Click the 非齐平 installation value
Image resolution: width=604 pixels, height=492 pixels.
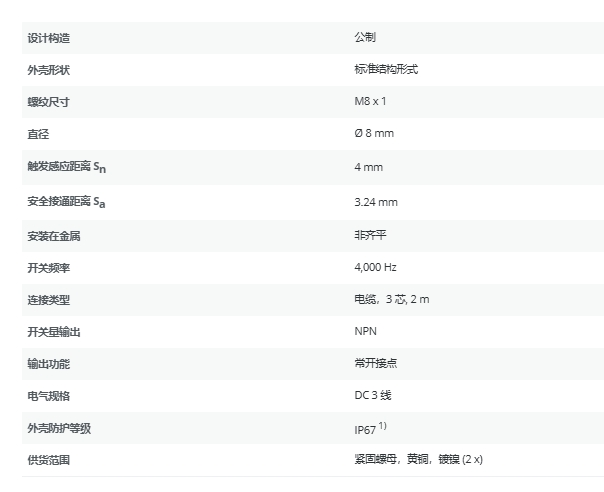click(x=368, y=235)
